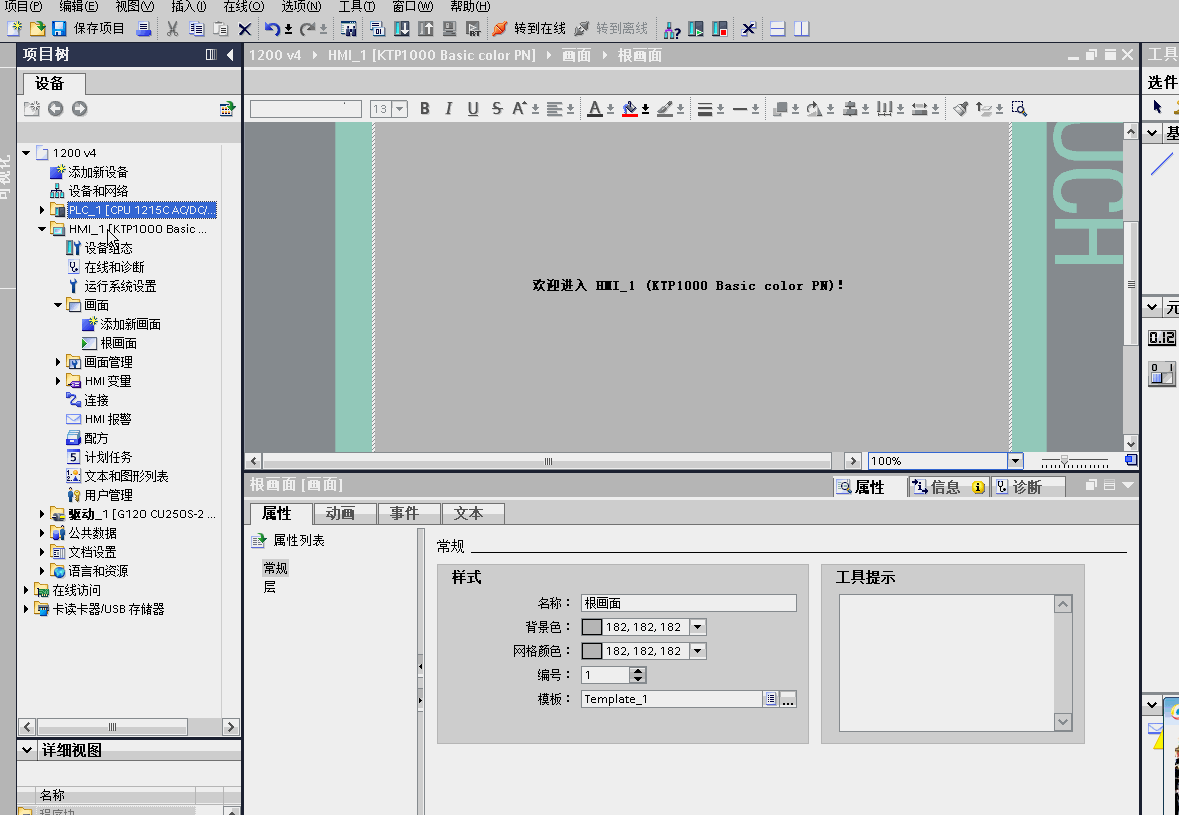Click 转到在线 button
Viewport: 1179px width, 815px height.
click(x=529, y=29)
